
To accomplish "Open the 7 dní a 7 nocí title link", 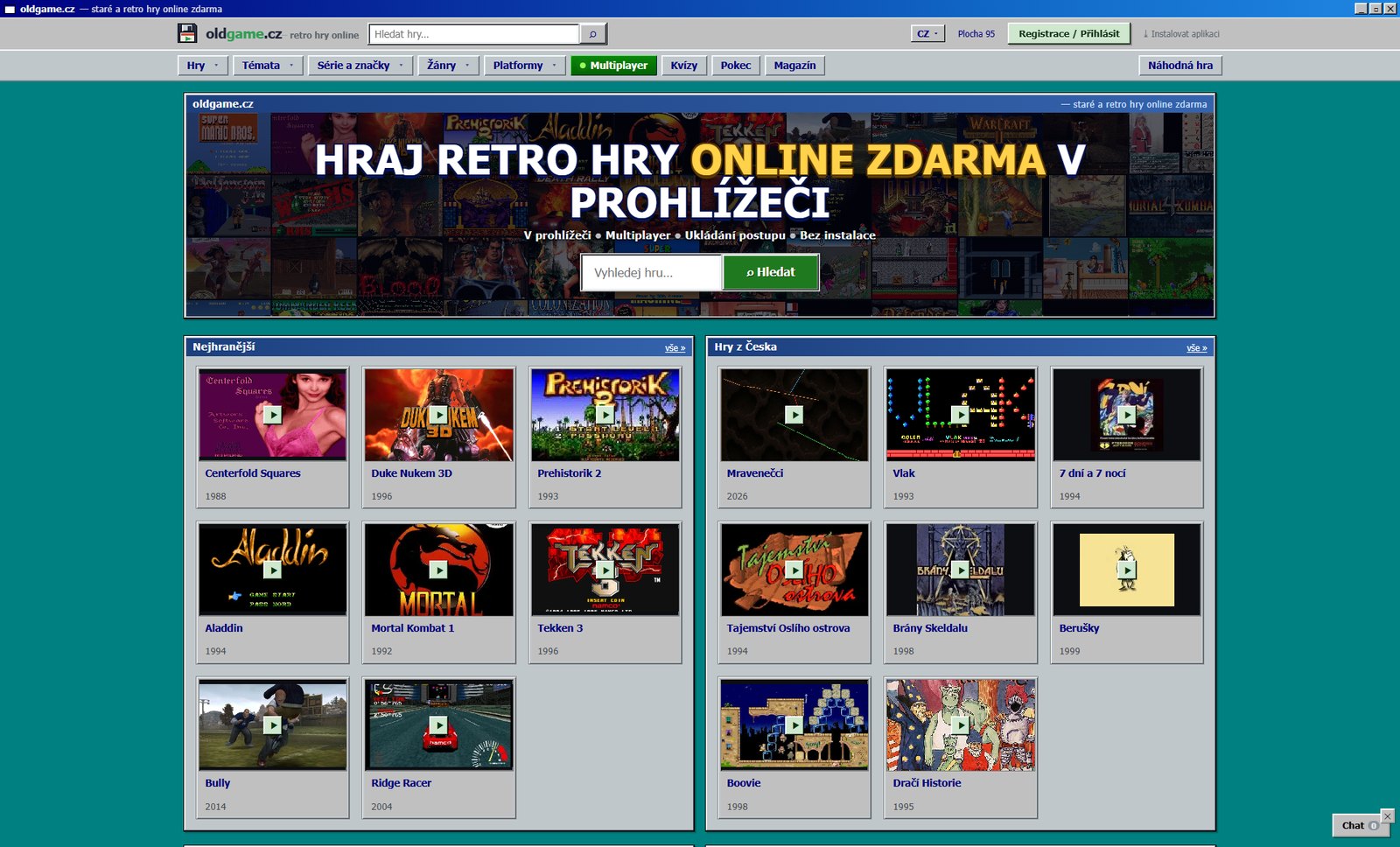I will (1092, 473).
